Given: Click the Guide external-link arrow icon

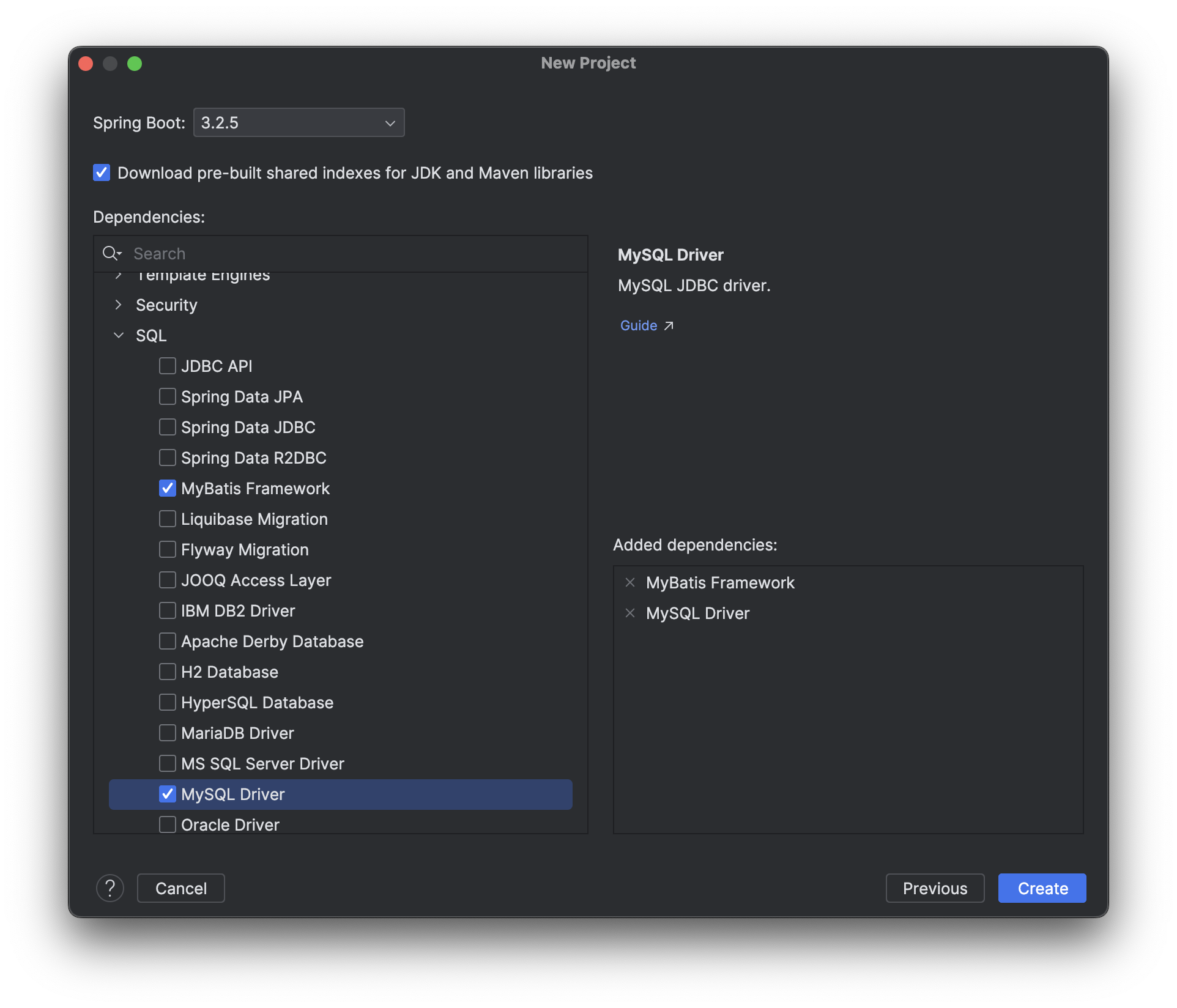Looking at the screenshot, I should tap(669, 325).
